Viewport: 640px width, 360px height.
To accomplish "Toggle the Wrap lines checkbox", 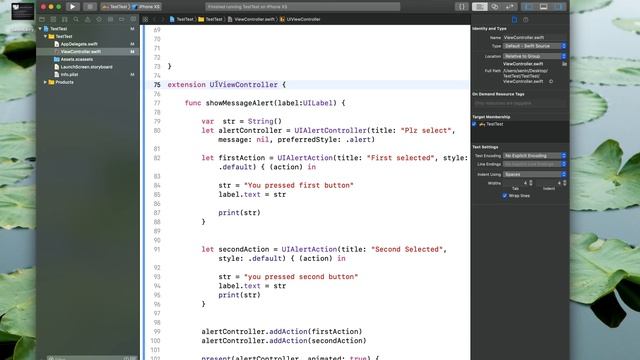I will pyautogui.click(x=505, y=196).
